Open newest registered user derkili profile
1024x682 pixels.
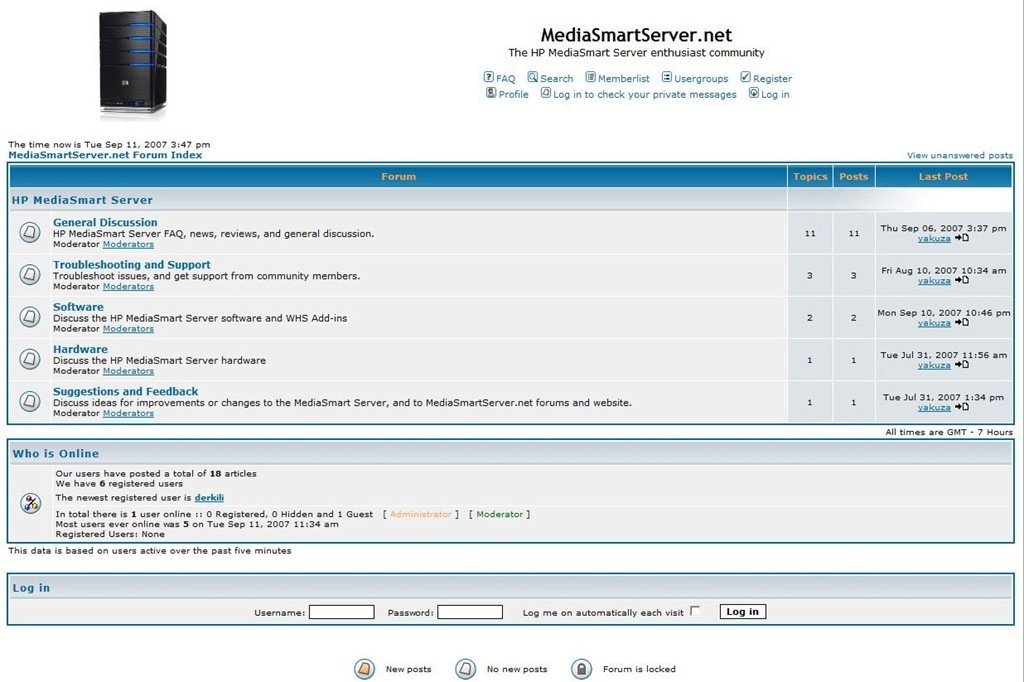[209, 498]
